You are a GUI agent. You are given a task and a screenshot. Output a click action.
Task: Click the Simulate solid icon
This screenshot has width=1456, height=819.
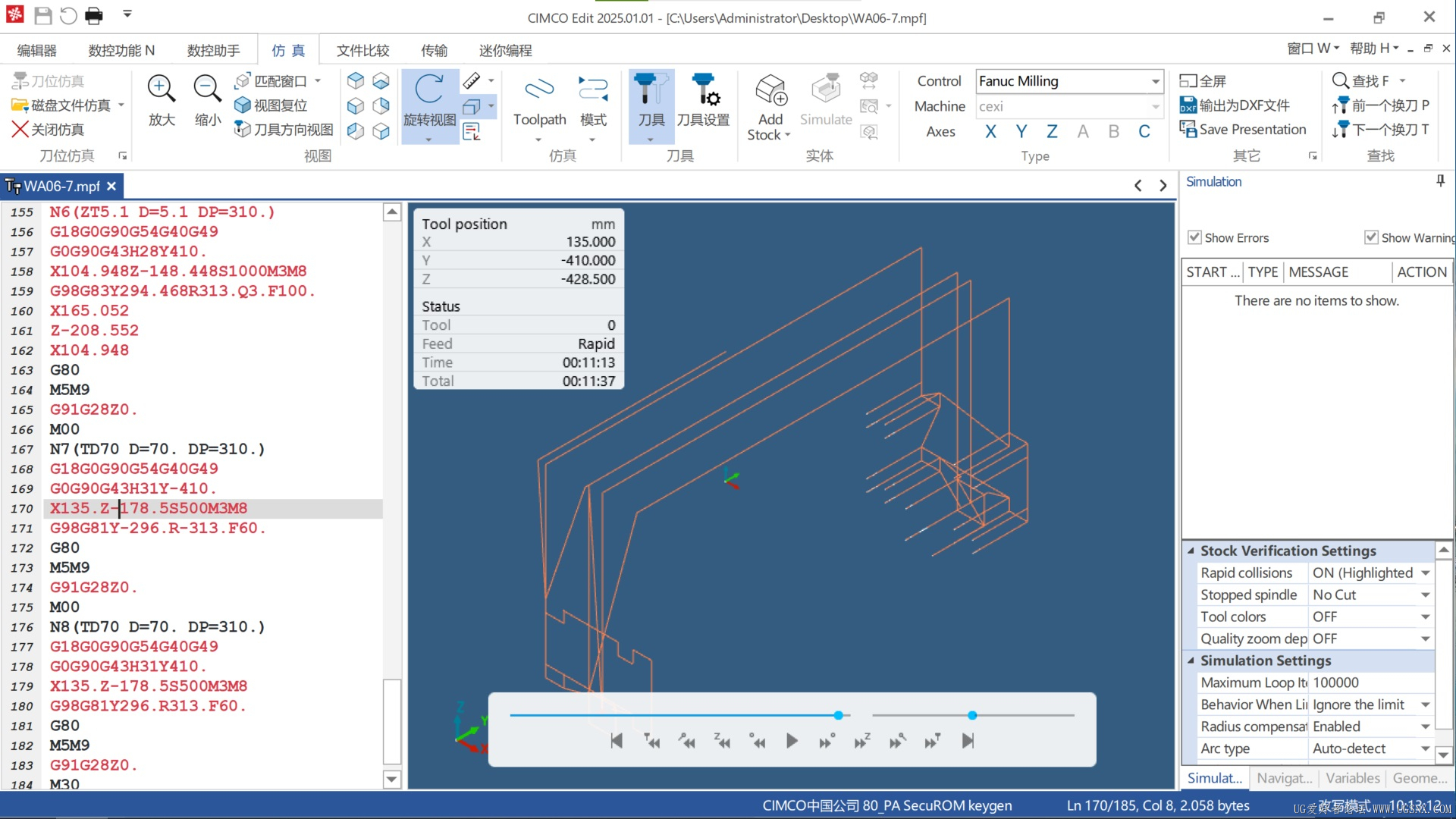coord(826,89)
